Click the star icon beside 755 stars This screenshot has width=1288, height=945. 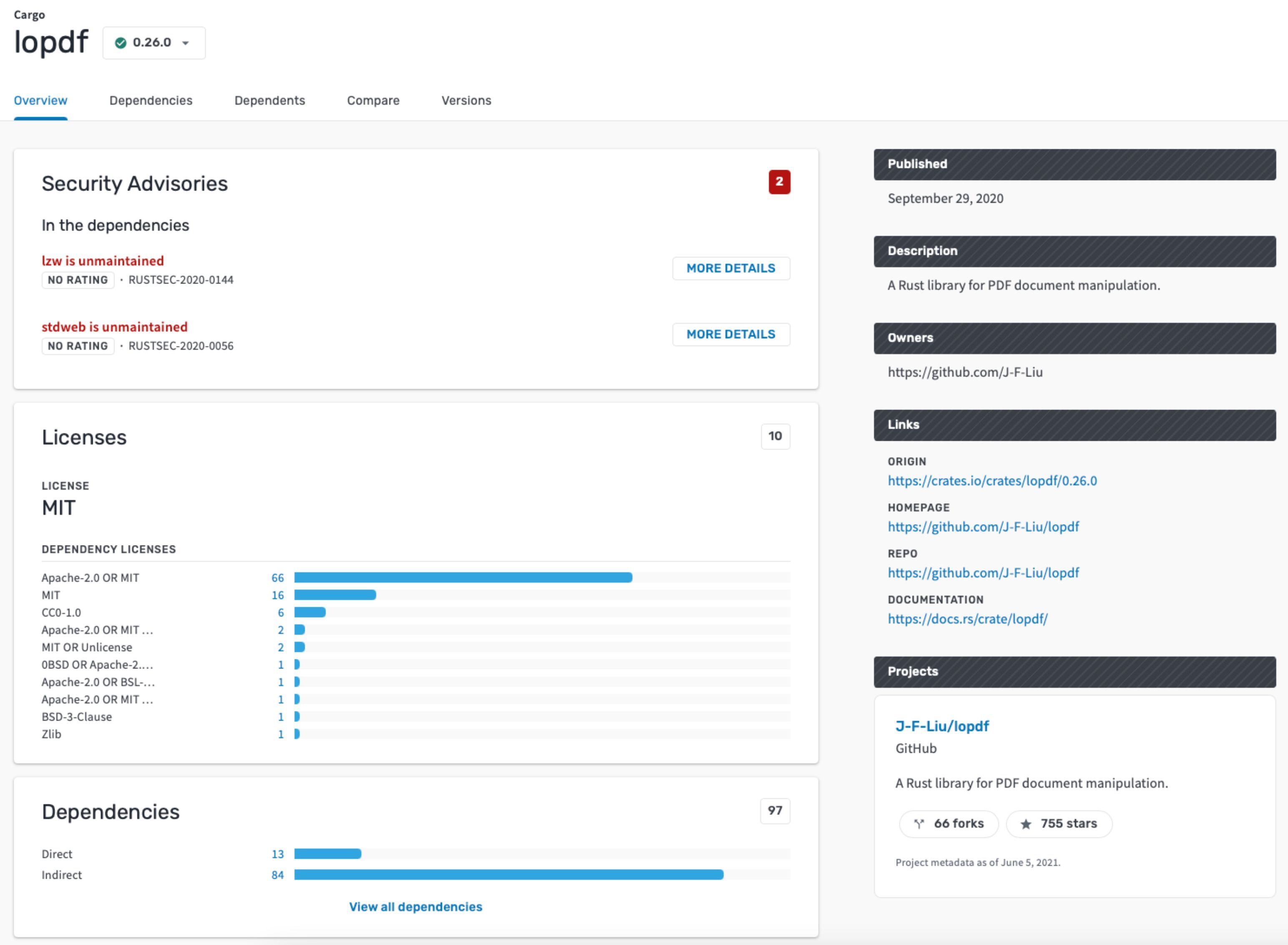point(1026,824)
